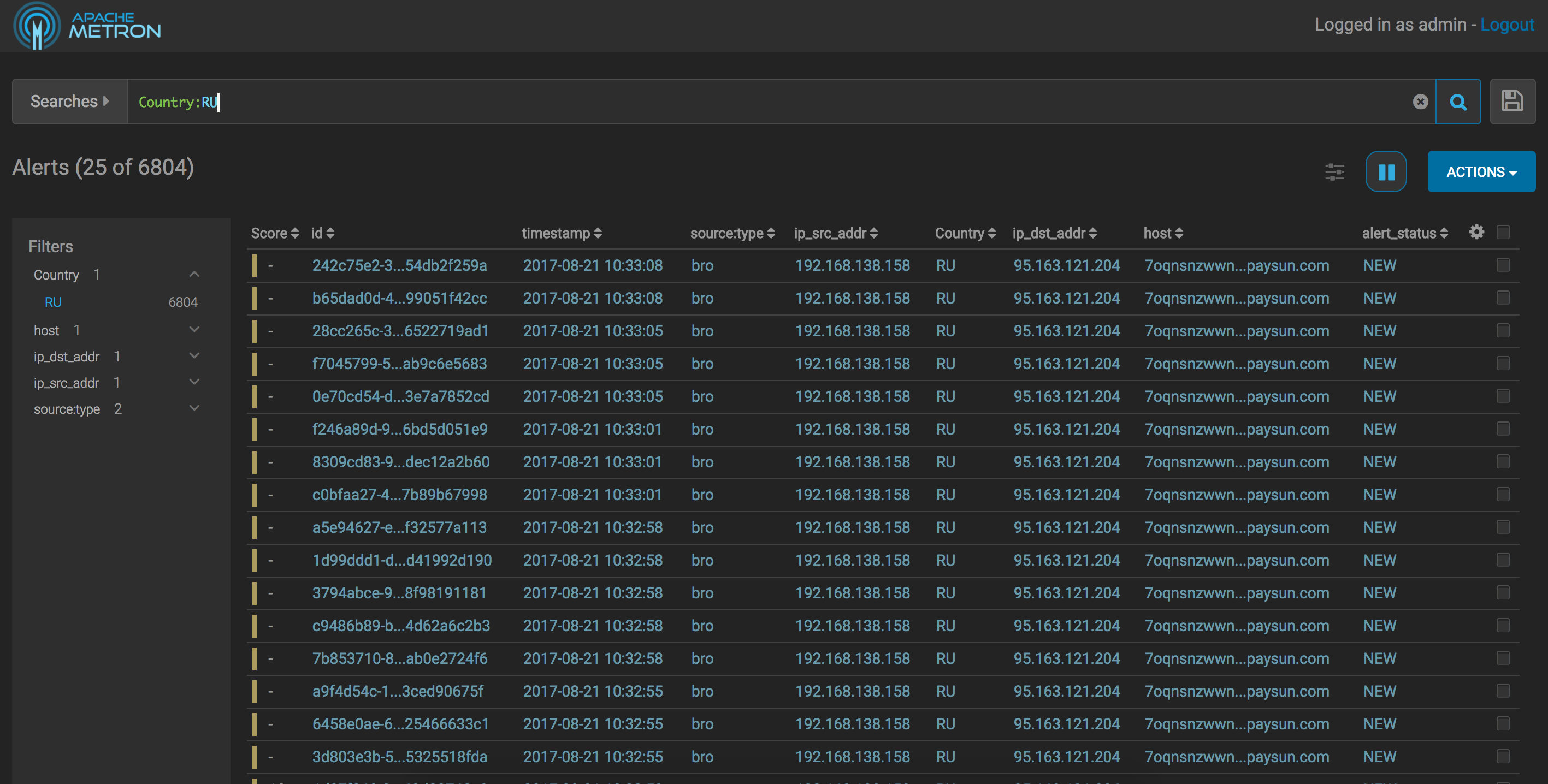This screenshot has height=784, width=1548.
Task: Select checkbox for alert 8309cd83-9...dec12a2b60
Action: [1503, 461]
